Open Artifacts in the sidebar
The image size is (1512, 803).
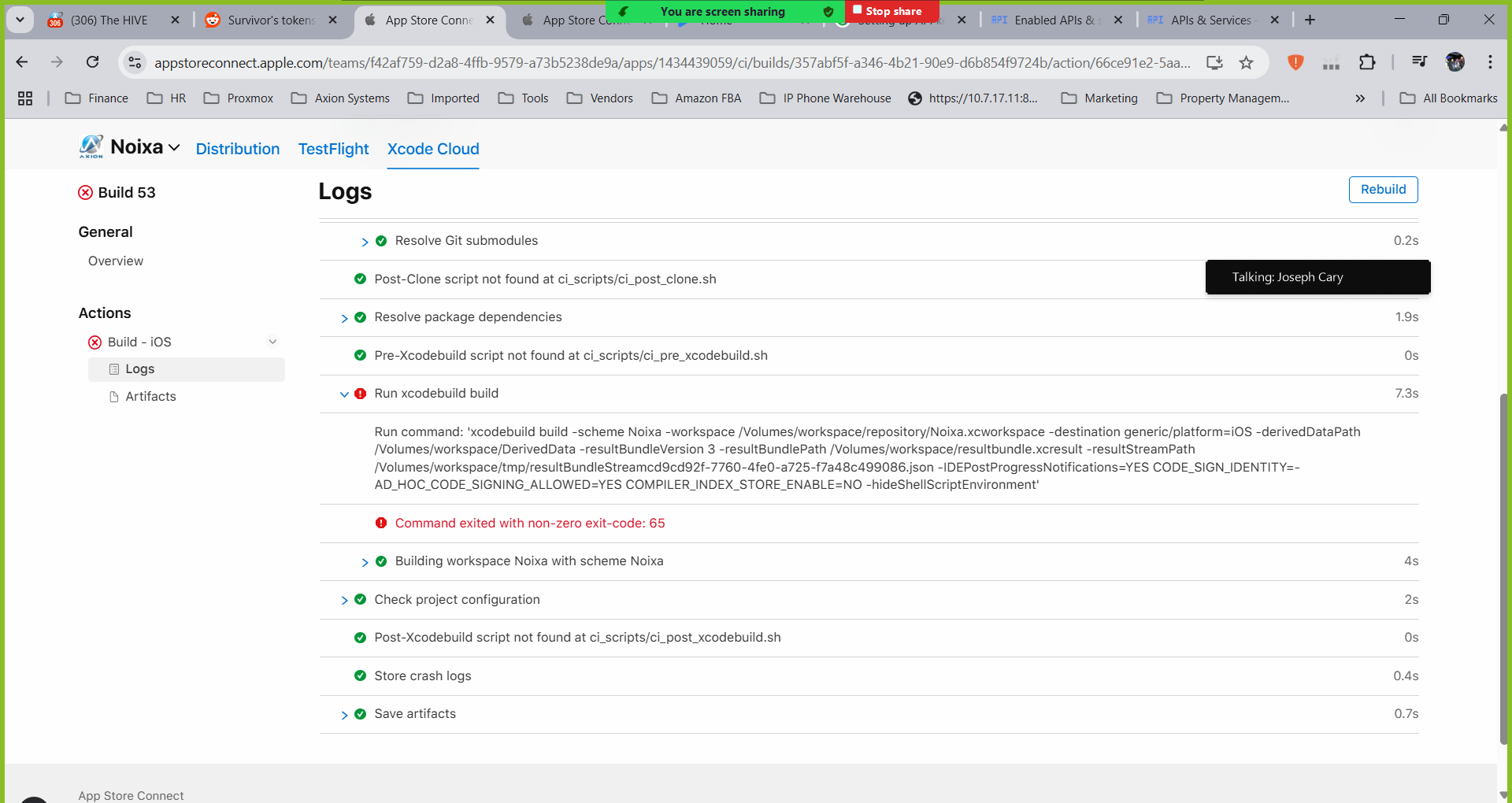click(150, 397)
